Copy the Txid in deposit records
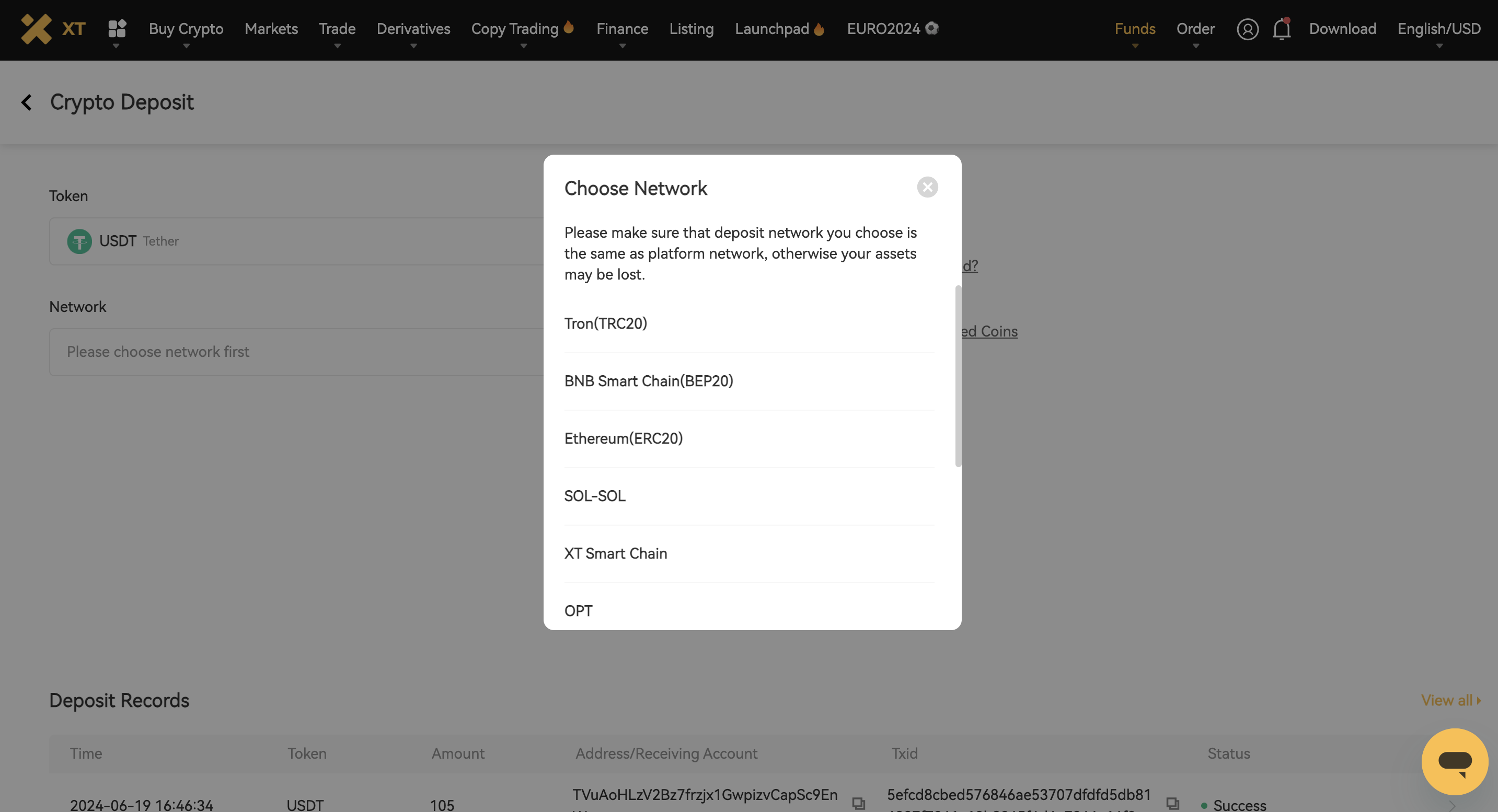Image resolution: width=1498 pixels, height=812 pixels. pyautogui.click(x=1172, y=803)
